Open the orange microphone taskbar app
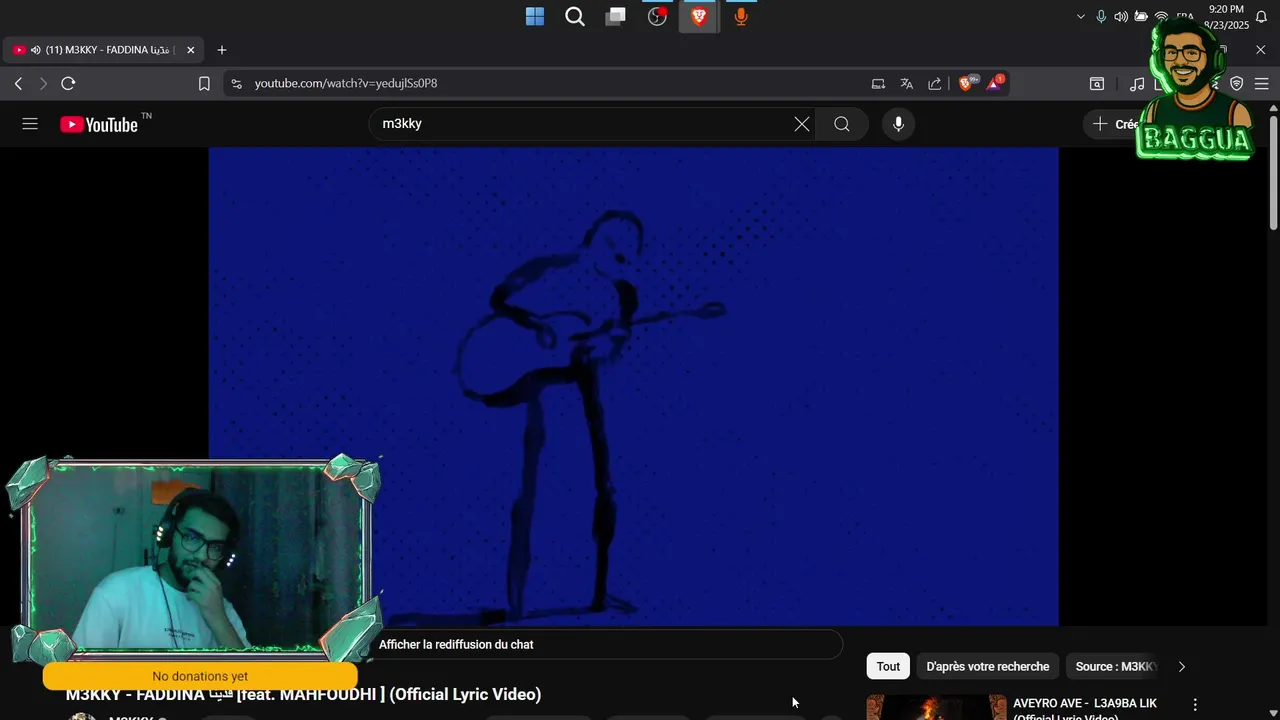Image resolution: width=1280 pixels, height=720 pixels. click(741, 16)
